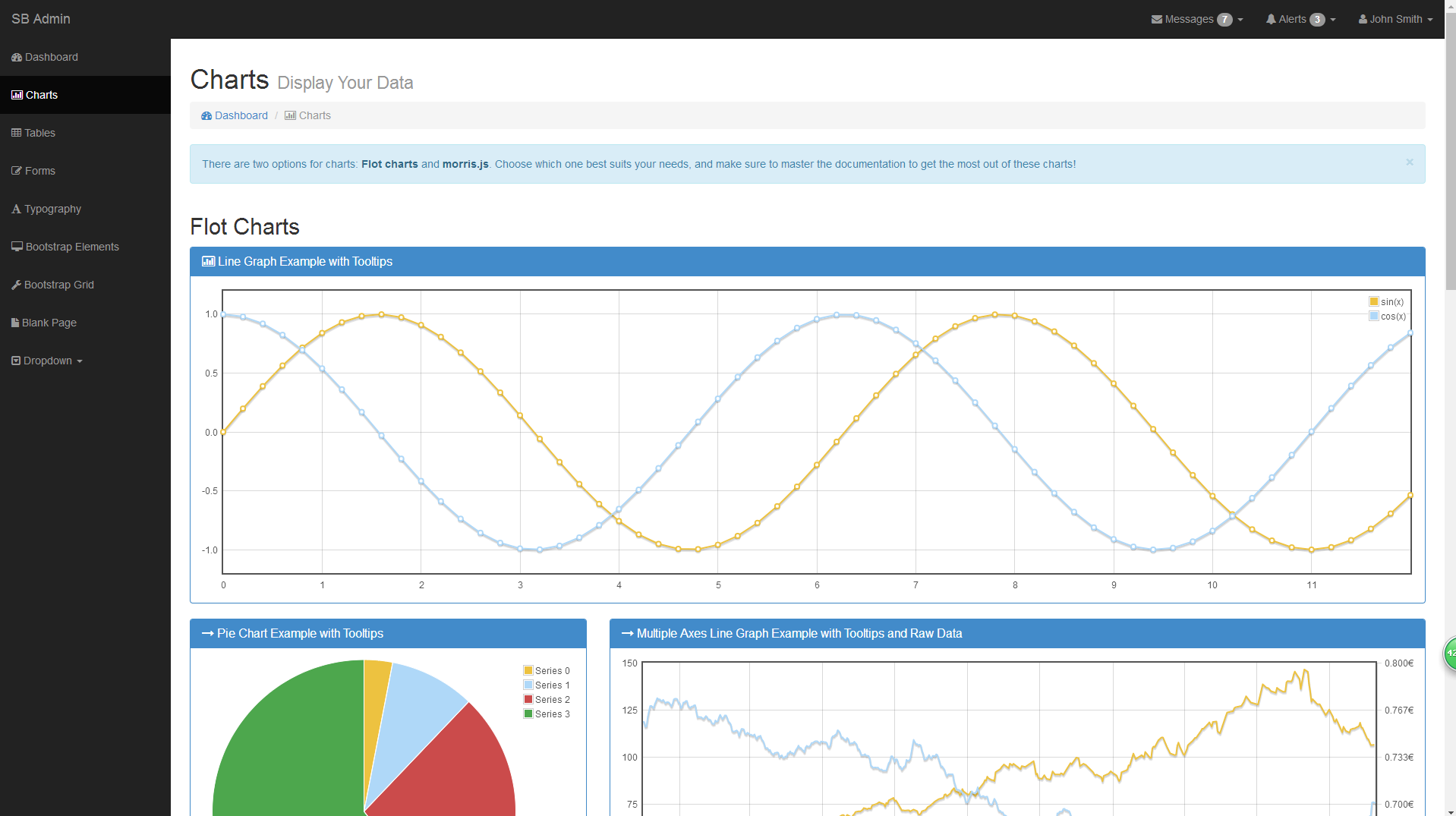Click the SB Admin brand link
Viewport: 1456px width, 816px height.
41,19
